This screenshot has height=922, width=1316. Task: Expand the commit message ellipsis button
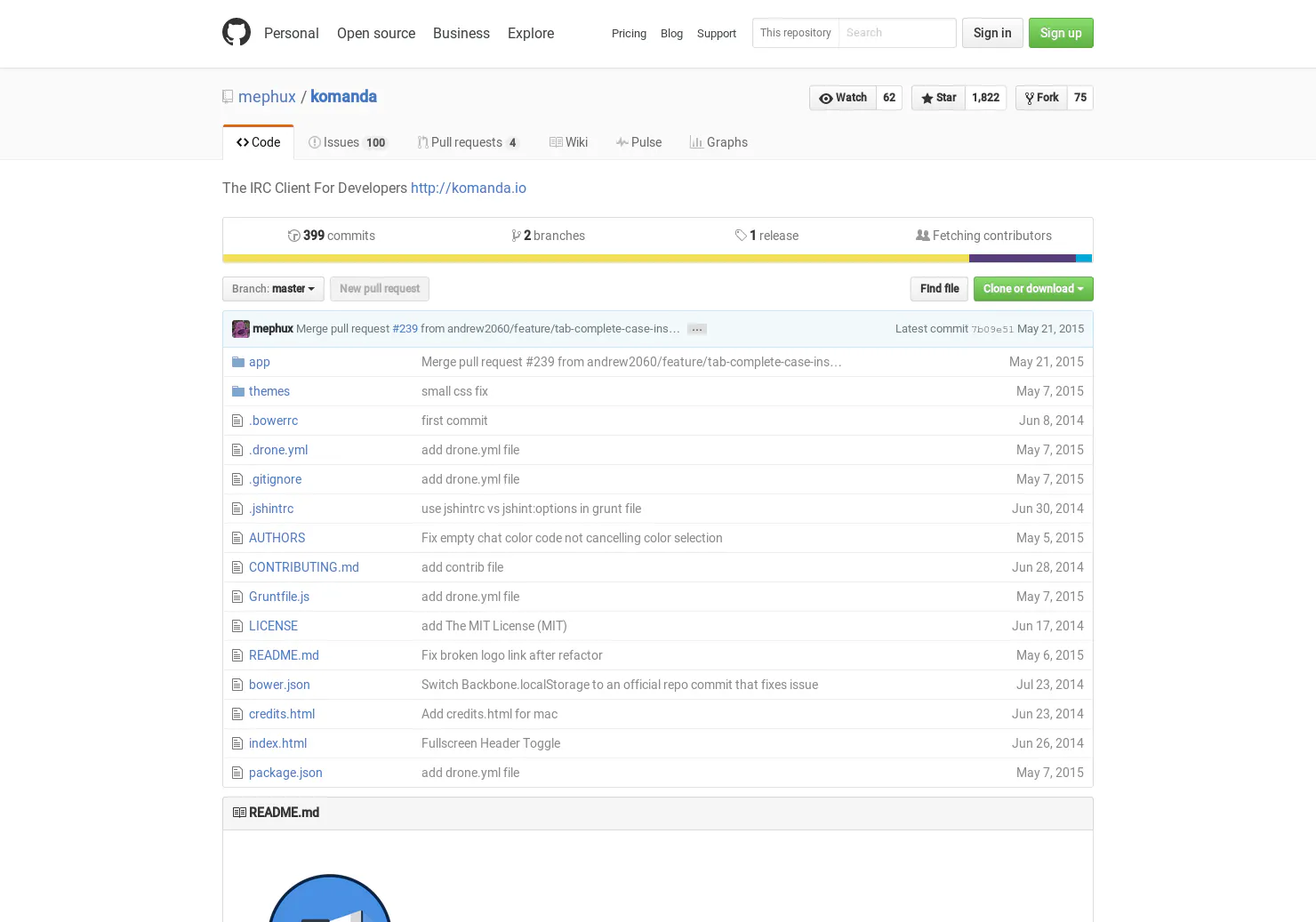pyautogui.click(x=697, y=329)
